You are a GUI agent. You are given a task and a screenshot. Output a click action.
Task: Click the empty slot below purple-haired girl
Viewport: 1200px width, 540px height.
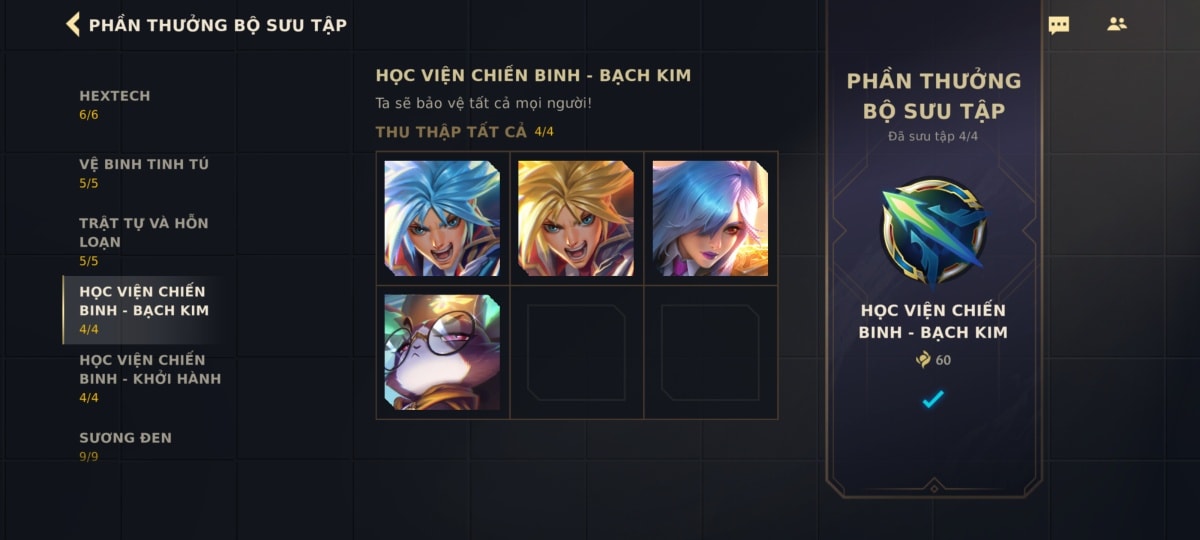pyautogui.click(x=710, y=352)
